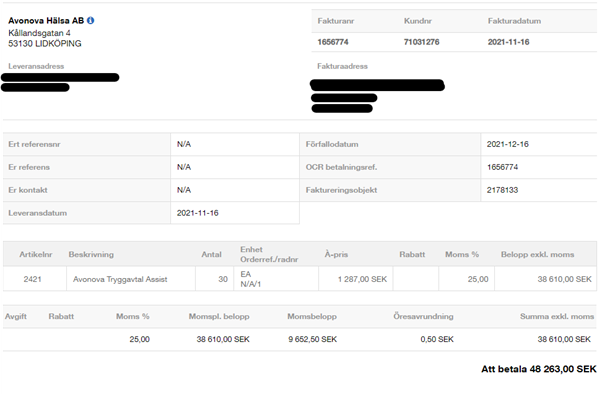Select the total under Summa exkl. moms
This screenshot has height=394, width=615.
[564, 339]
